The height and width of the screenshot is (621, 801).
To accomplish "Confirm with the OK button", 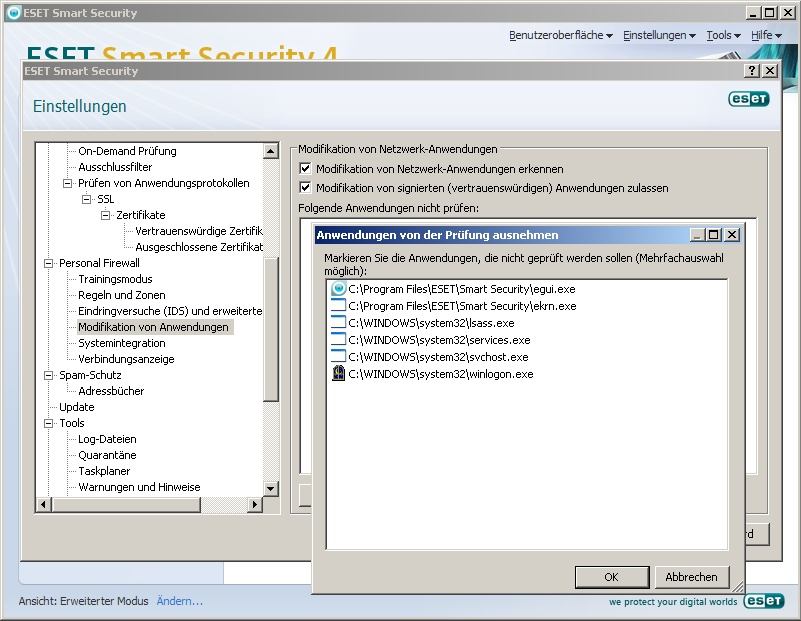I will [611, 577].
